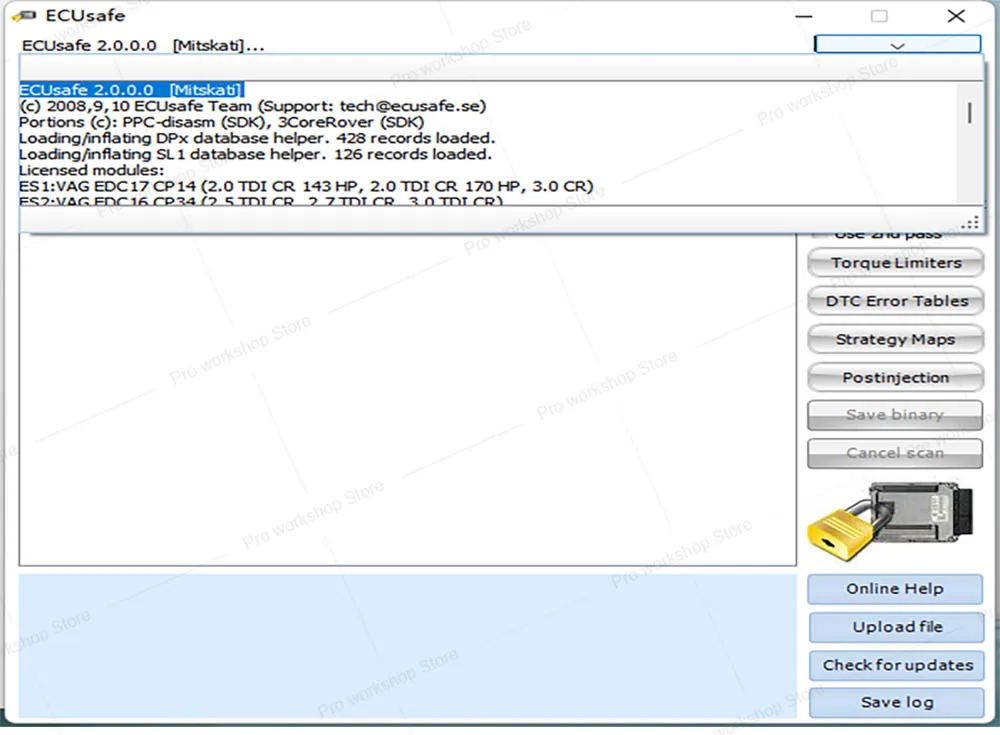
Task: Click the padlock ECU image
Action: (x=890, y=521)
